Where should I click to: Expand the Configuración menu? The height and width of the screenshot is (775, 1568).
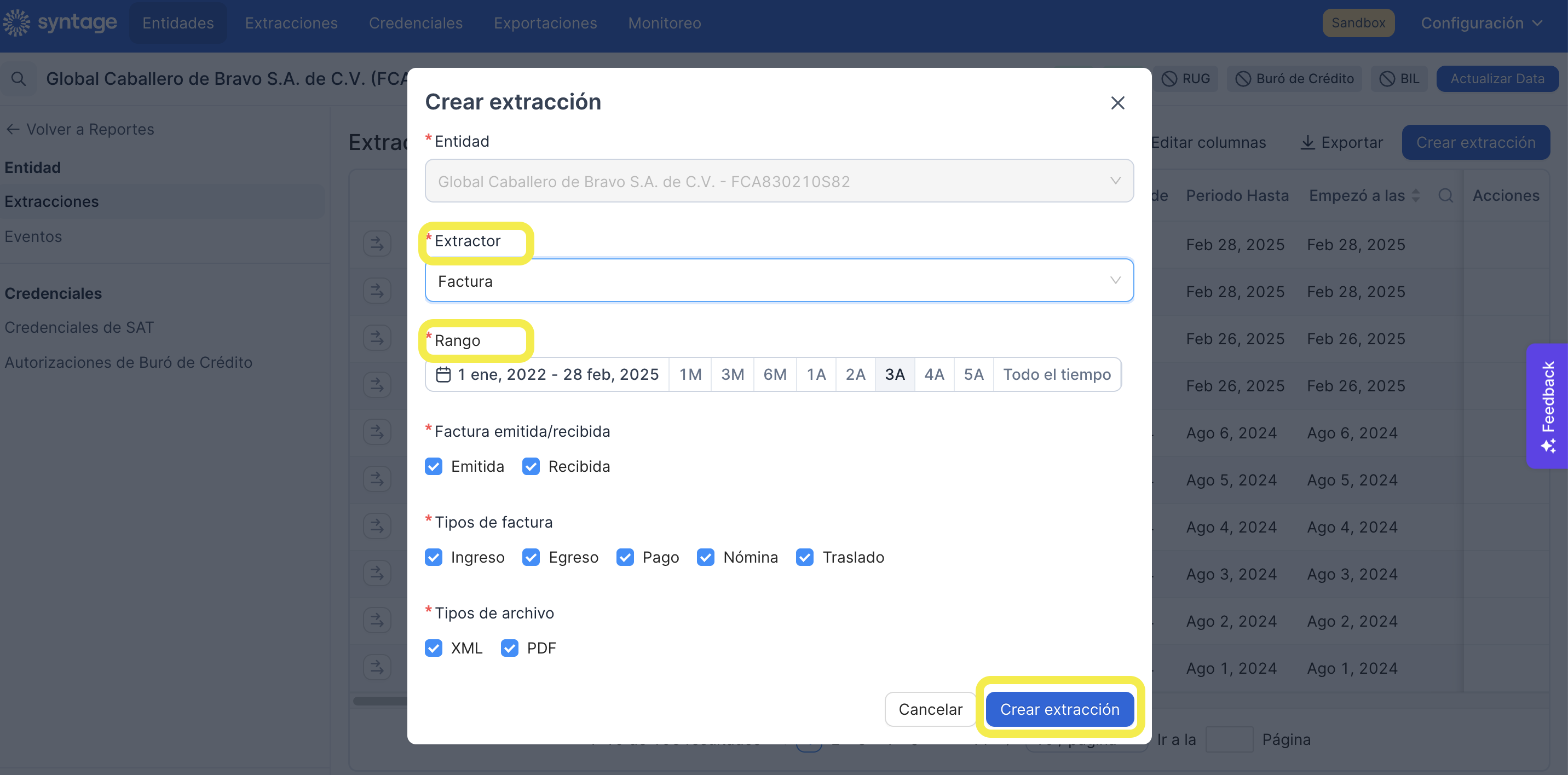tap(1481, 23)
